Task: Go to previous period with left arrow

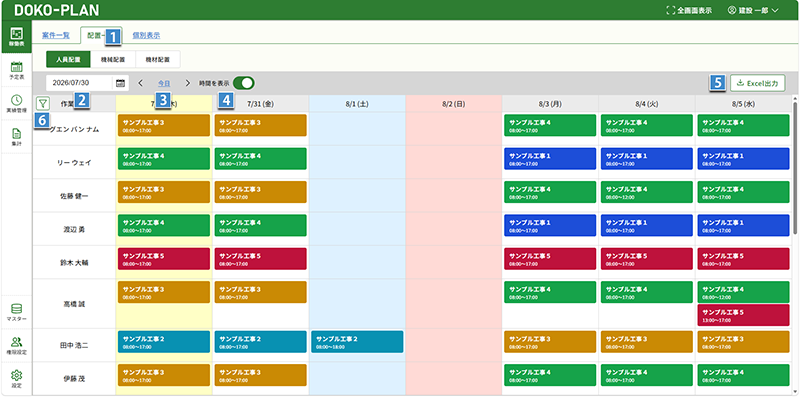Action: coord(141,83)
